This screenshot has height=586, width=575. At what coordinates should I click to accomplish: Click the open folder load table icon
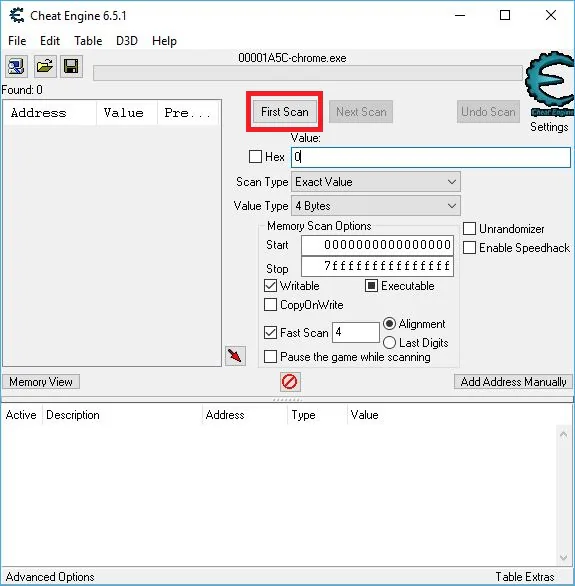tap(45, 67)
